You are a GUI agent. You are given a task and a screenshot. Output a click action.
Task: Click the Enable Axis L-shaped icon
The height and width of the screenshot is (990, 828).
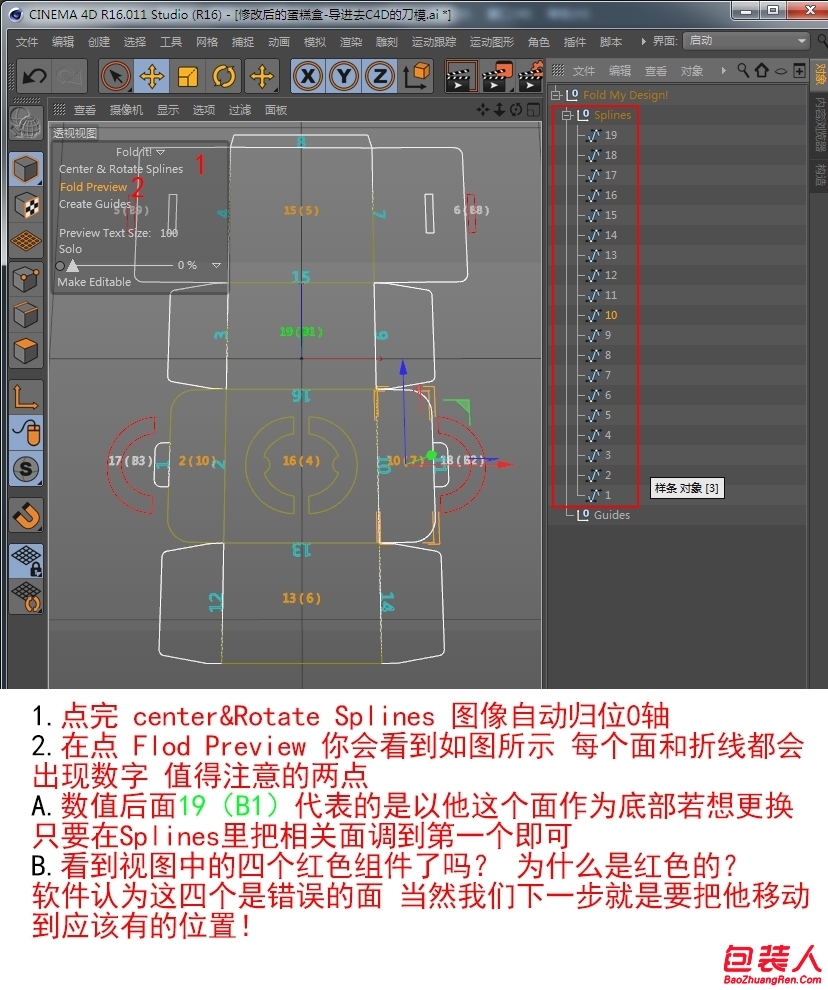click(x=26, y=397)
